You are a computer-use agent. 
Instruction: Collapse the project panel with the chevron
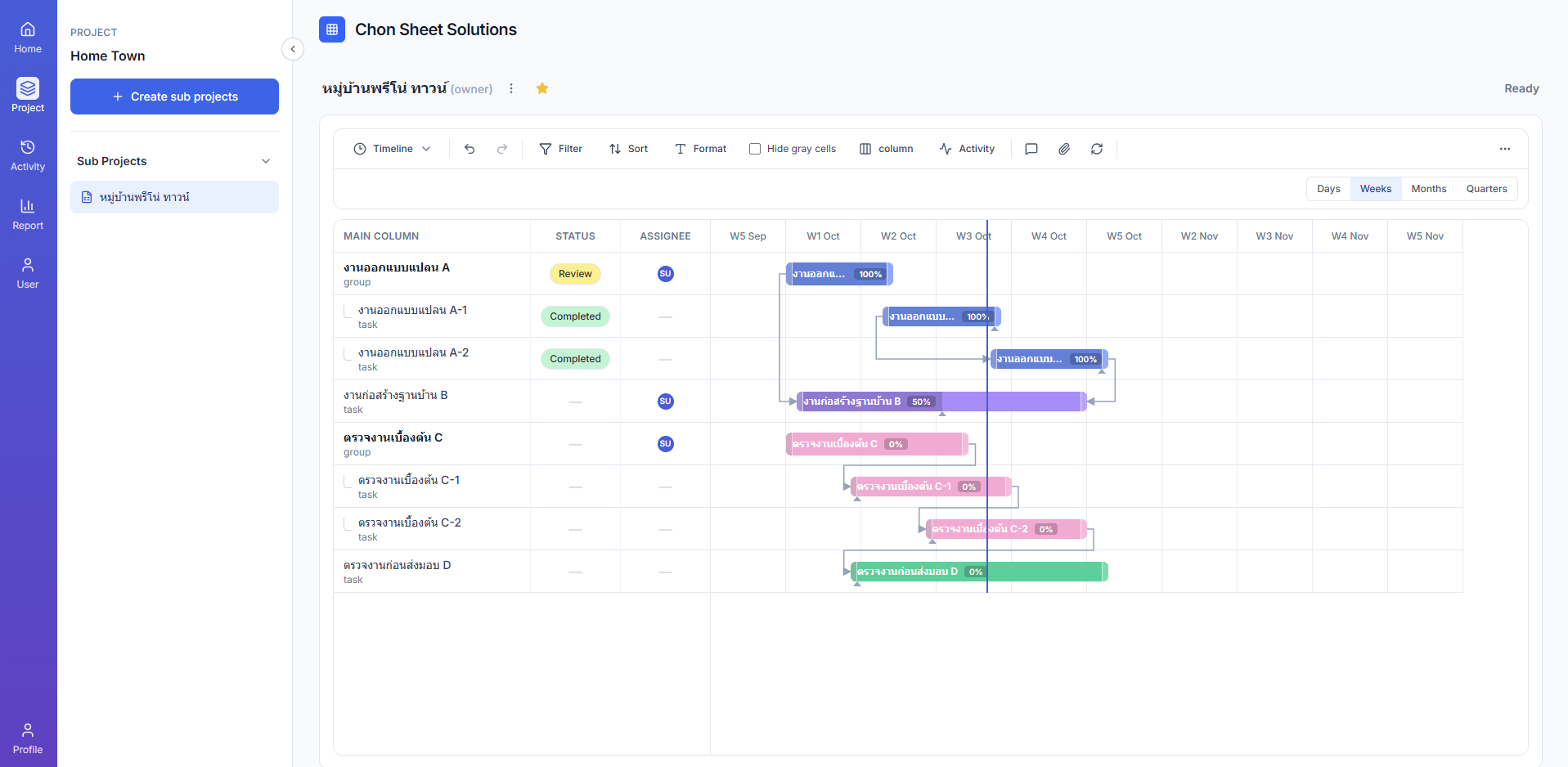[x=293, y=49]
